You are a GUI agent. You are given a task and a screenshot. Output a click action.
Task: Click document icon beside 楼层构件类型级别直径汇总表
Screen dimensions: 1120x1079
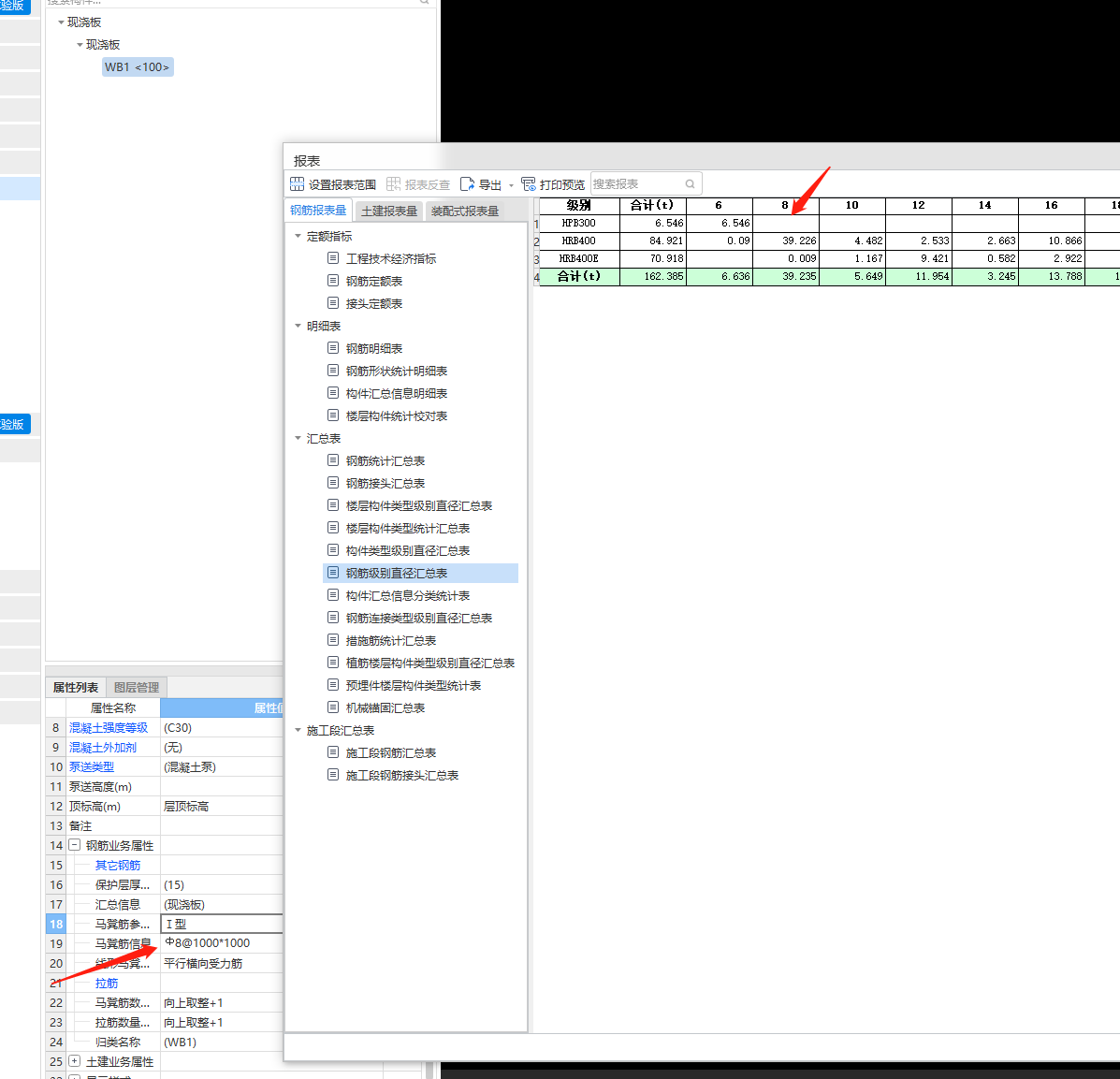coord(333,505)
